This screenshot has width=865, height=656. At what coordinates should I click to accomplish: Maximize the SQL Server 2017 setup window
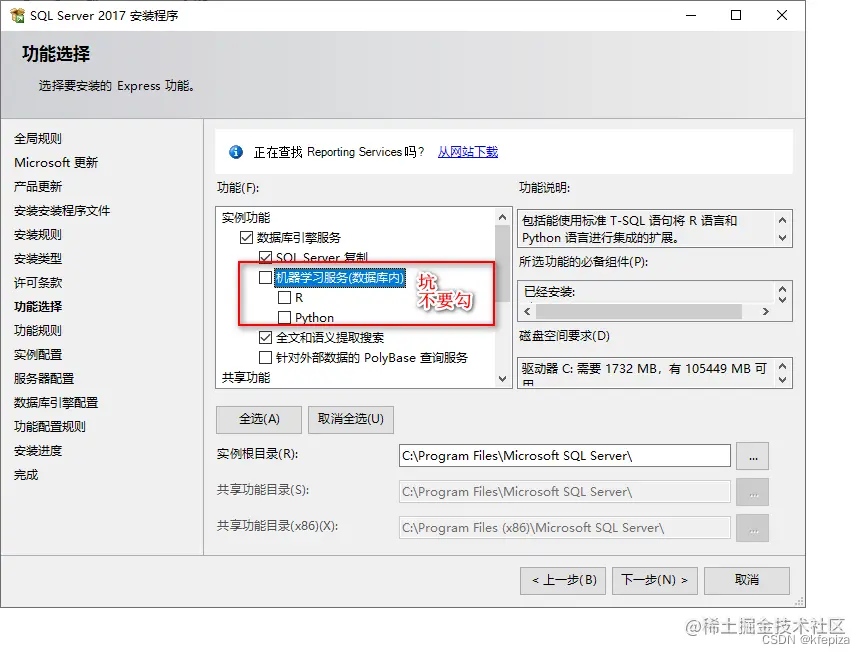click(x=736, y=15)
